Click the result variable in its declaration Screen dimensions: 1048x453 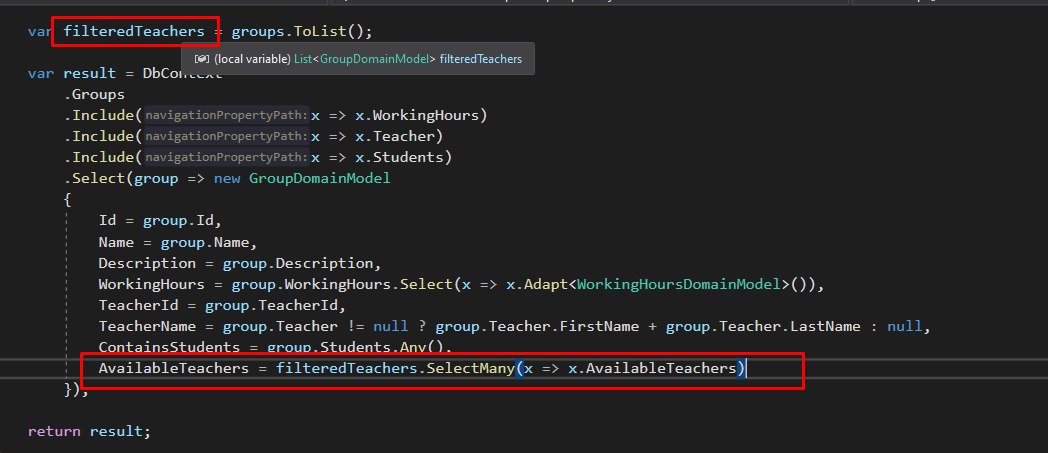click(90, 73)
